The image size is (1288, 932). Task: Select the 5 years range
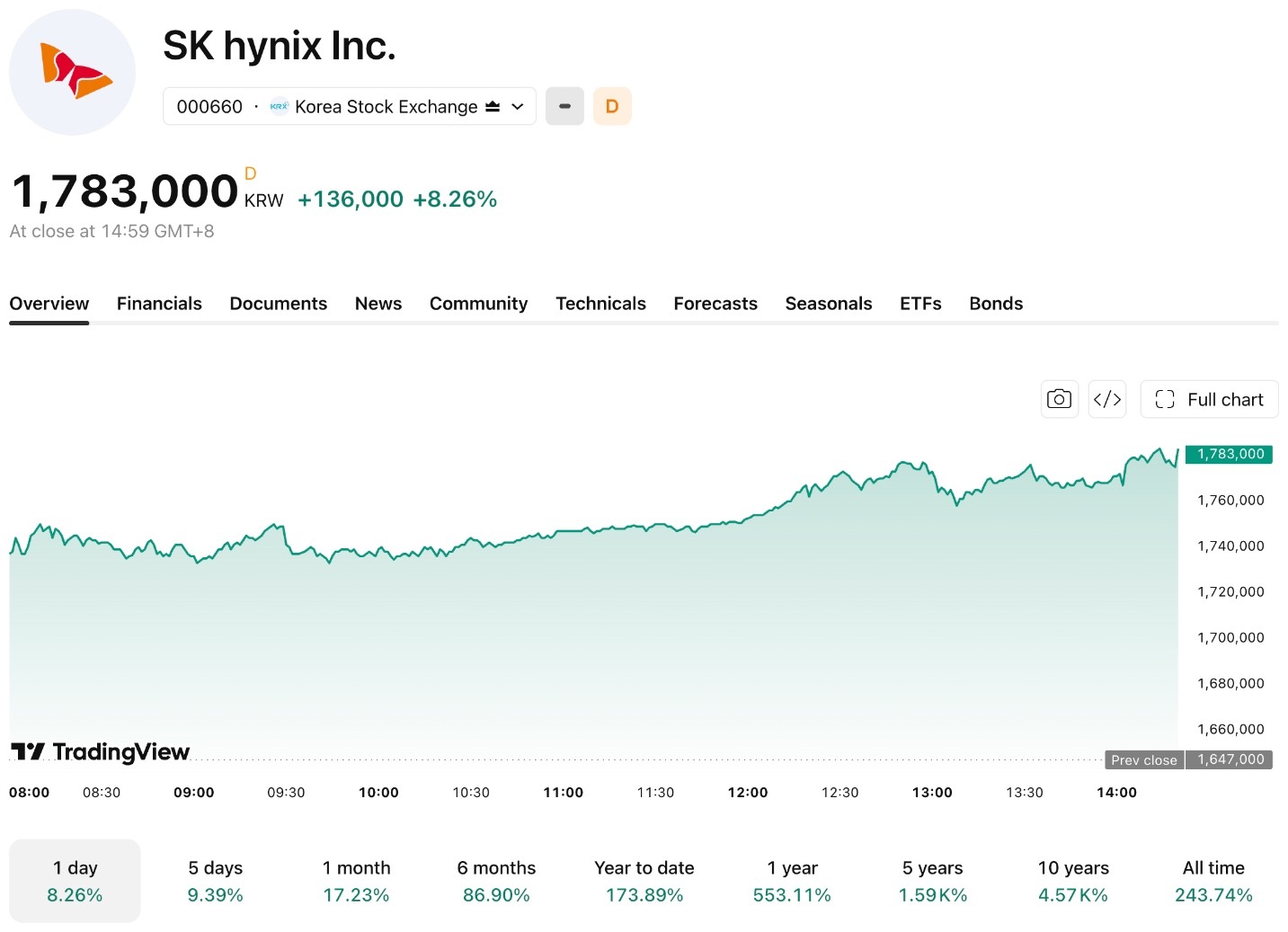(x=933, y=881)
